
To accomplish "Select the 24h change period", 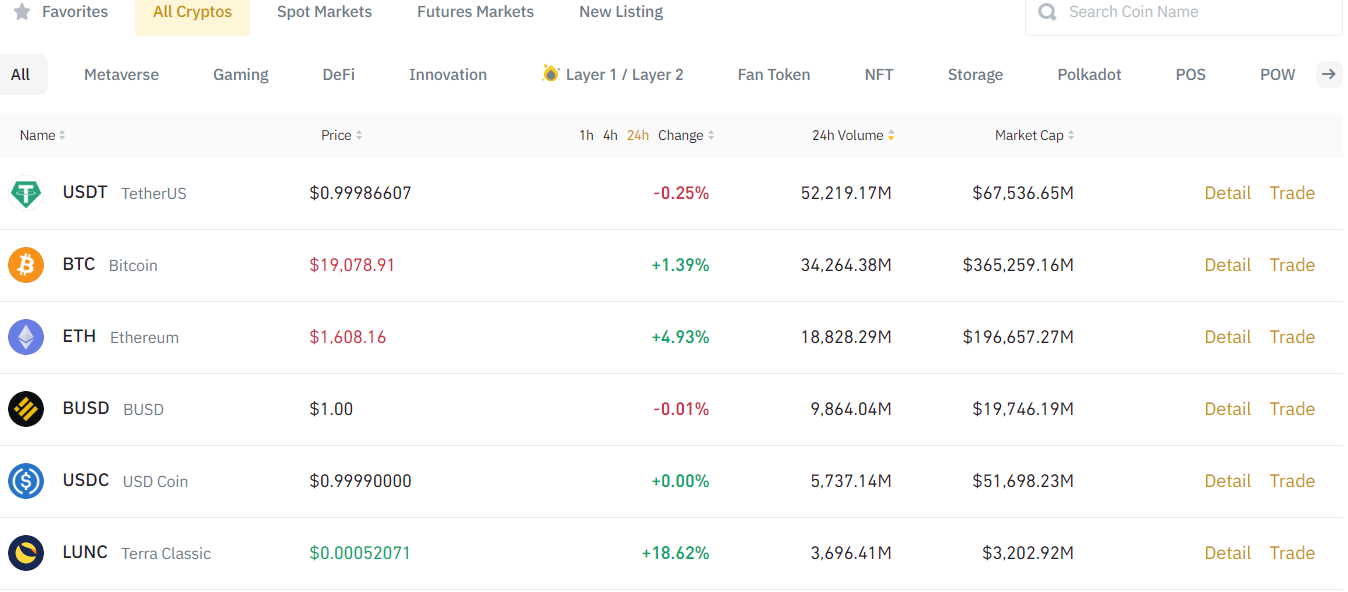I will (x=638, y=136).
